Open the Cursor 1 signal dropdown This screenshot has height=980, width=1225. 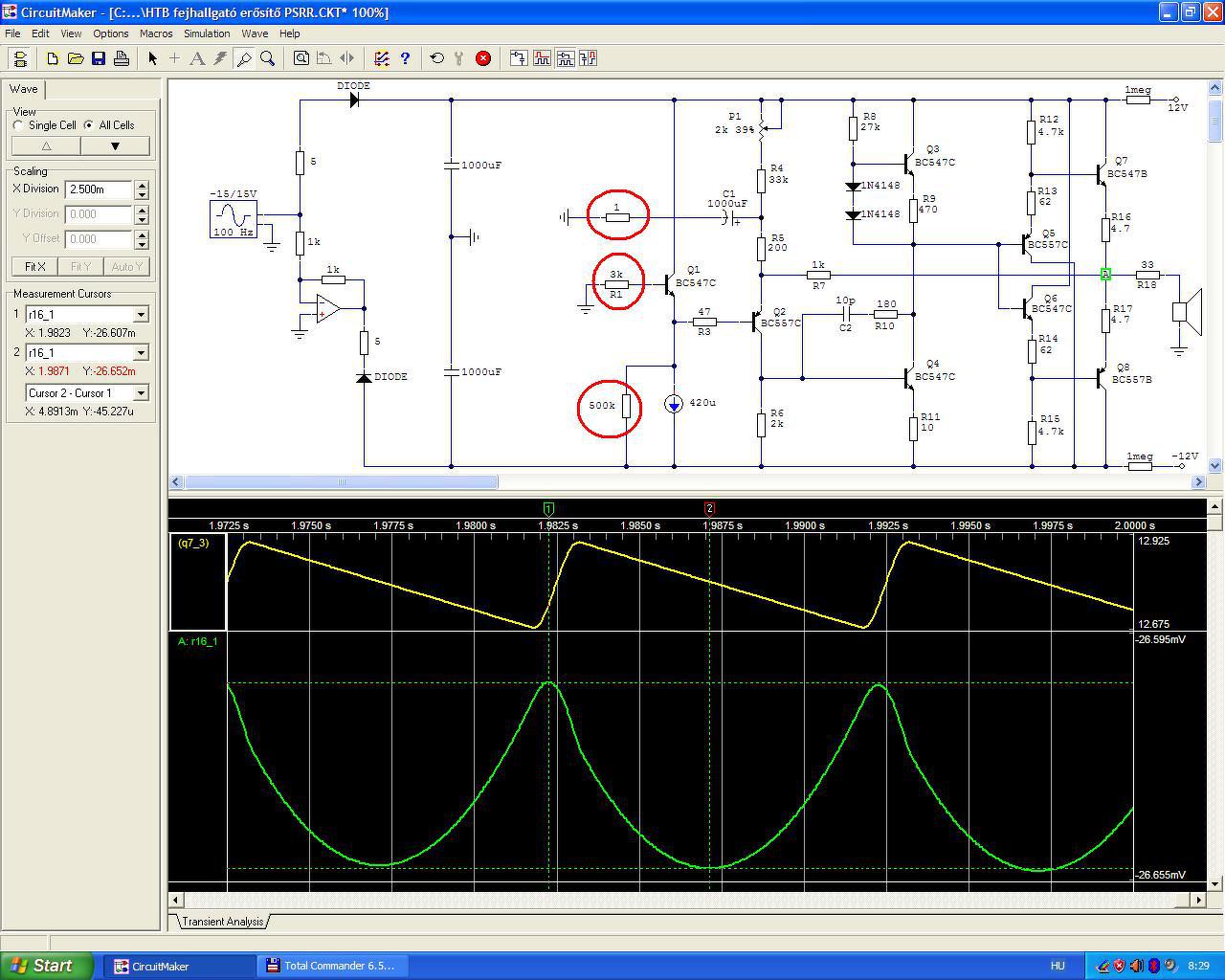tap(141, 315)
